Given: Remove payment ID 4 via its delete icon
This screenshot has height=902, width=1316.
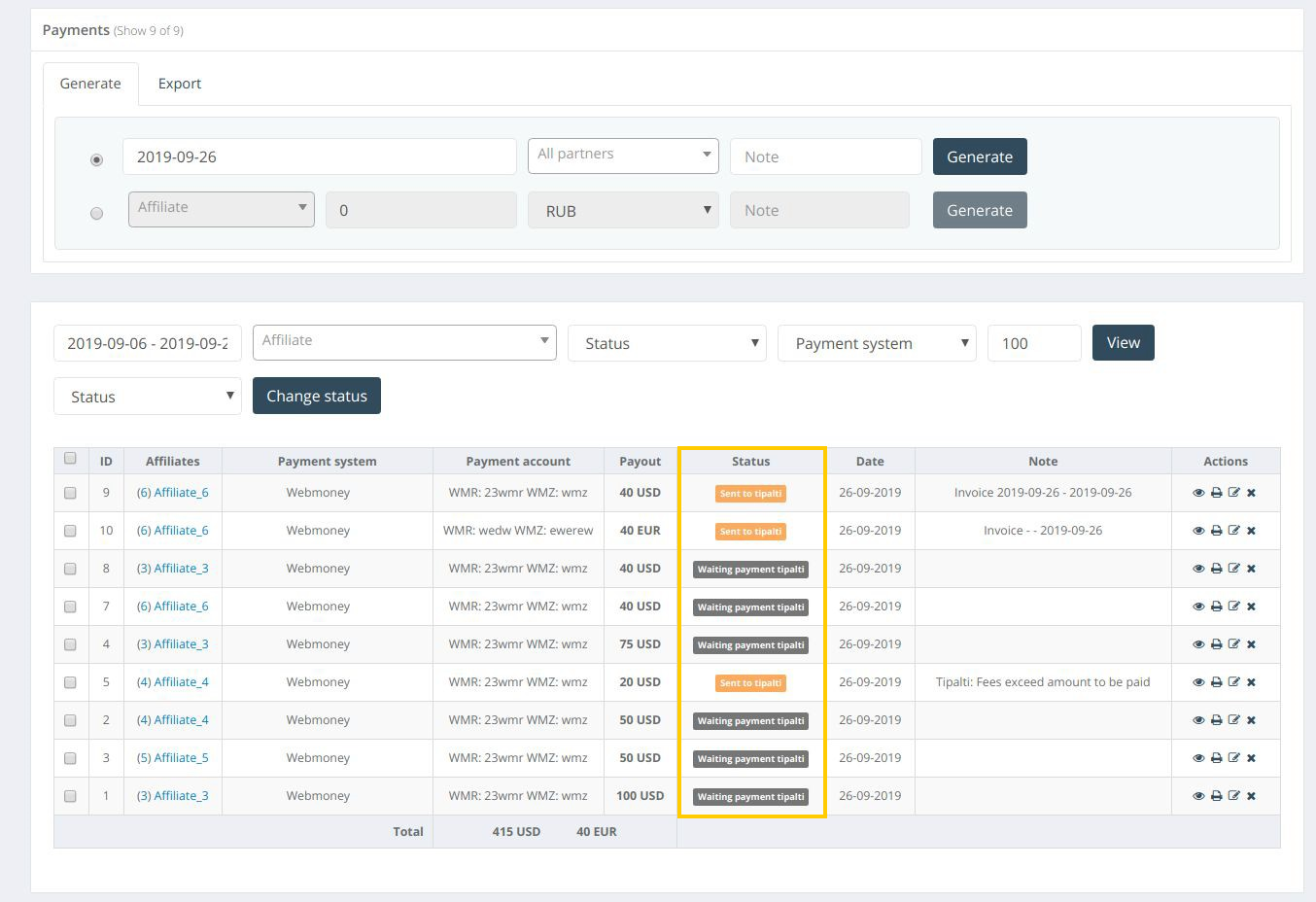Looking at the screenshot, I should point(1251,643).
